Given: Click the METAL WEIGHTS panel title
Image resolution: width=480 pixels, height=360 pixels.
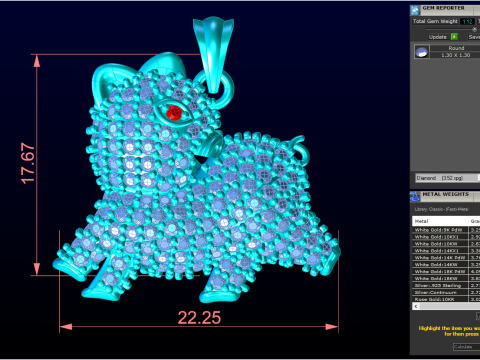Looking at the screenshot, I should 445,194.
